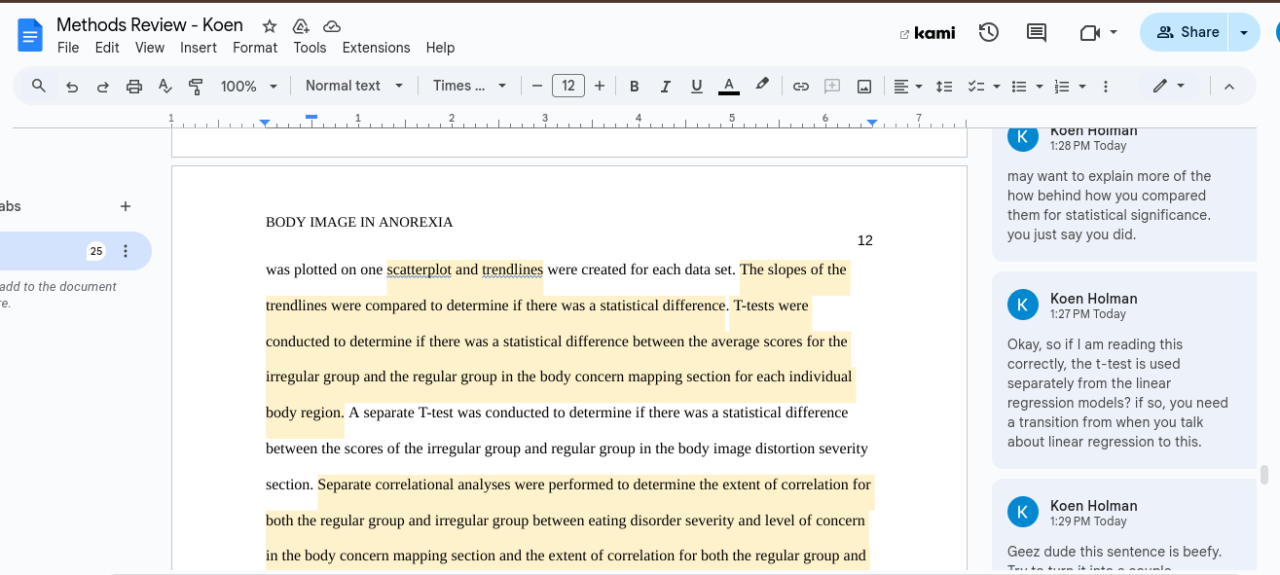Click the insert image icon
The width and height of the screenshot is (1280, 575).
coord(864,87)
